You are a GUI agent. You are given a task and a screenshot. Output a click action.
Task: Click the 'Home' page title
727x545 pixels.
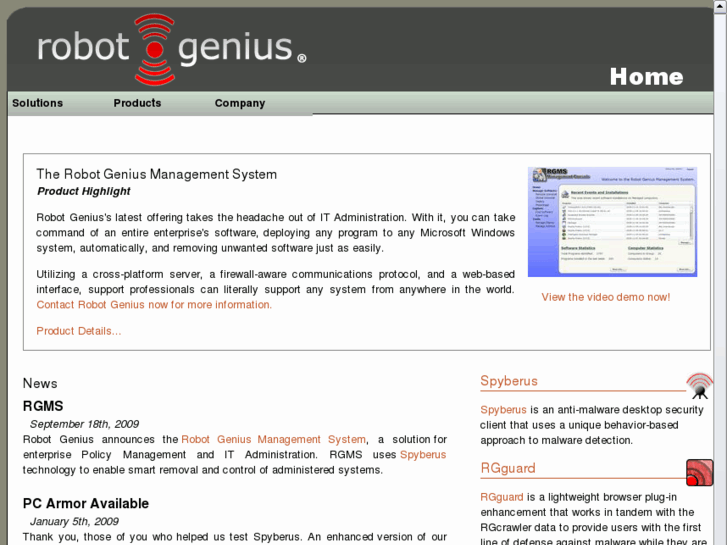[x=646, y=77]
